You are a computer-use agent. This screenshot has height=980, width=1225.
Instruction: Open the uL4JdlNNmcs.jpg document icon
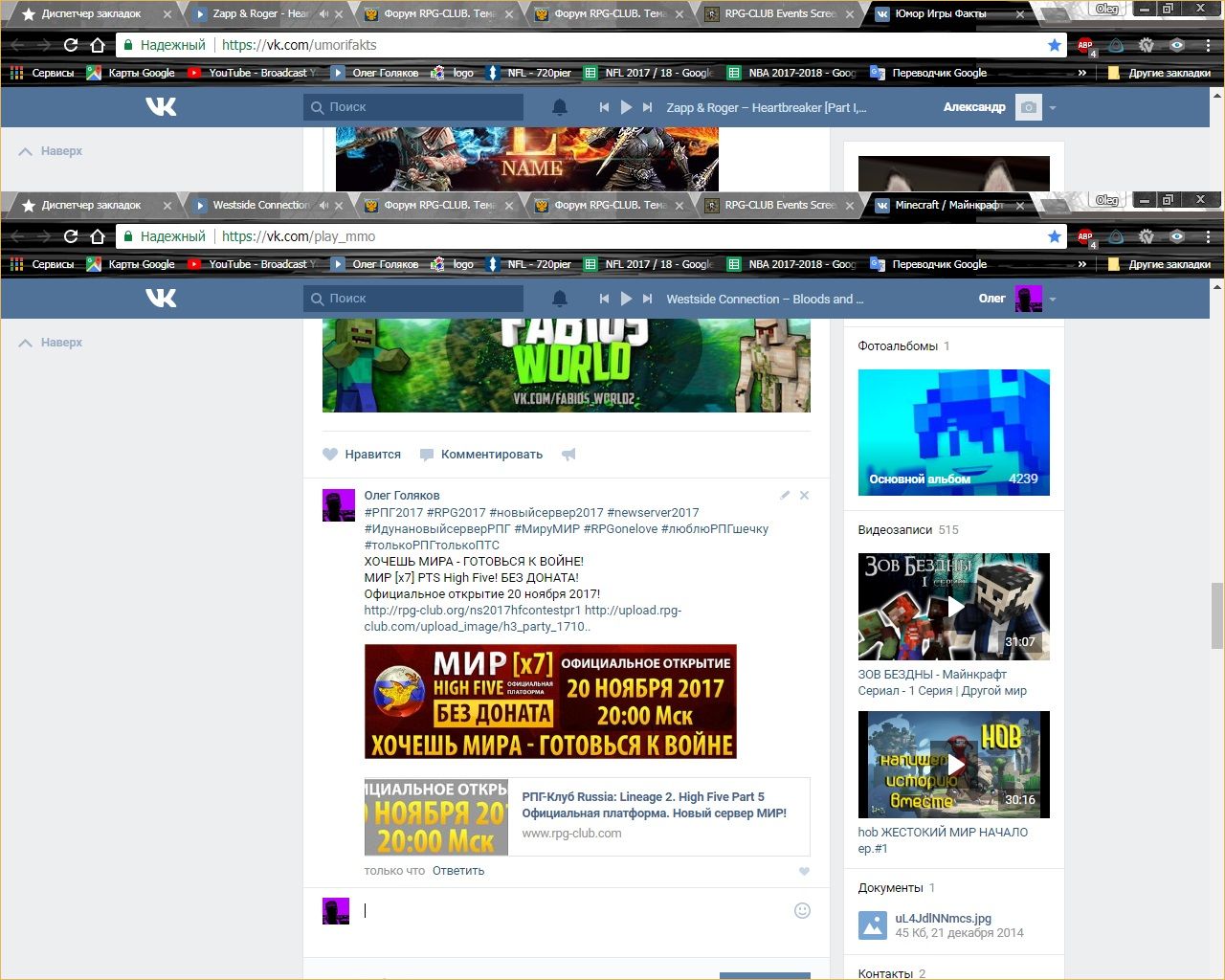(x=873, y=924)
